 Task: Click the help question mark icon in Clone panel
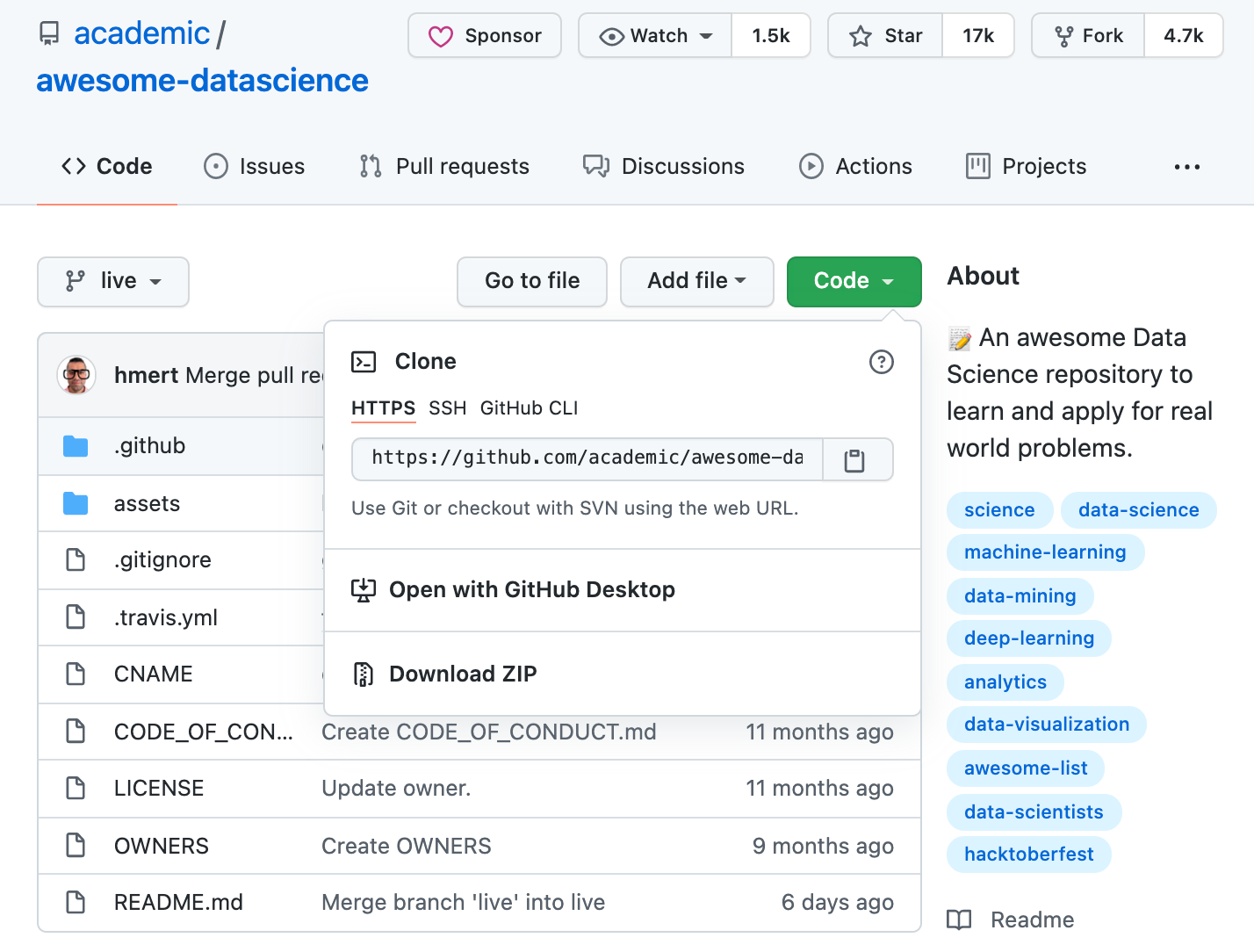[x=881, y=362]
